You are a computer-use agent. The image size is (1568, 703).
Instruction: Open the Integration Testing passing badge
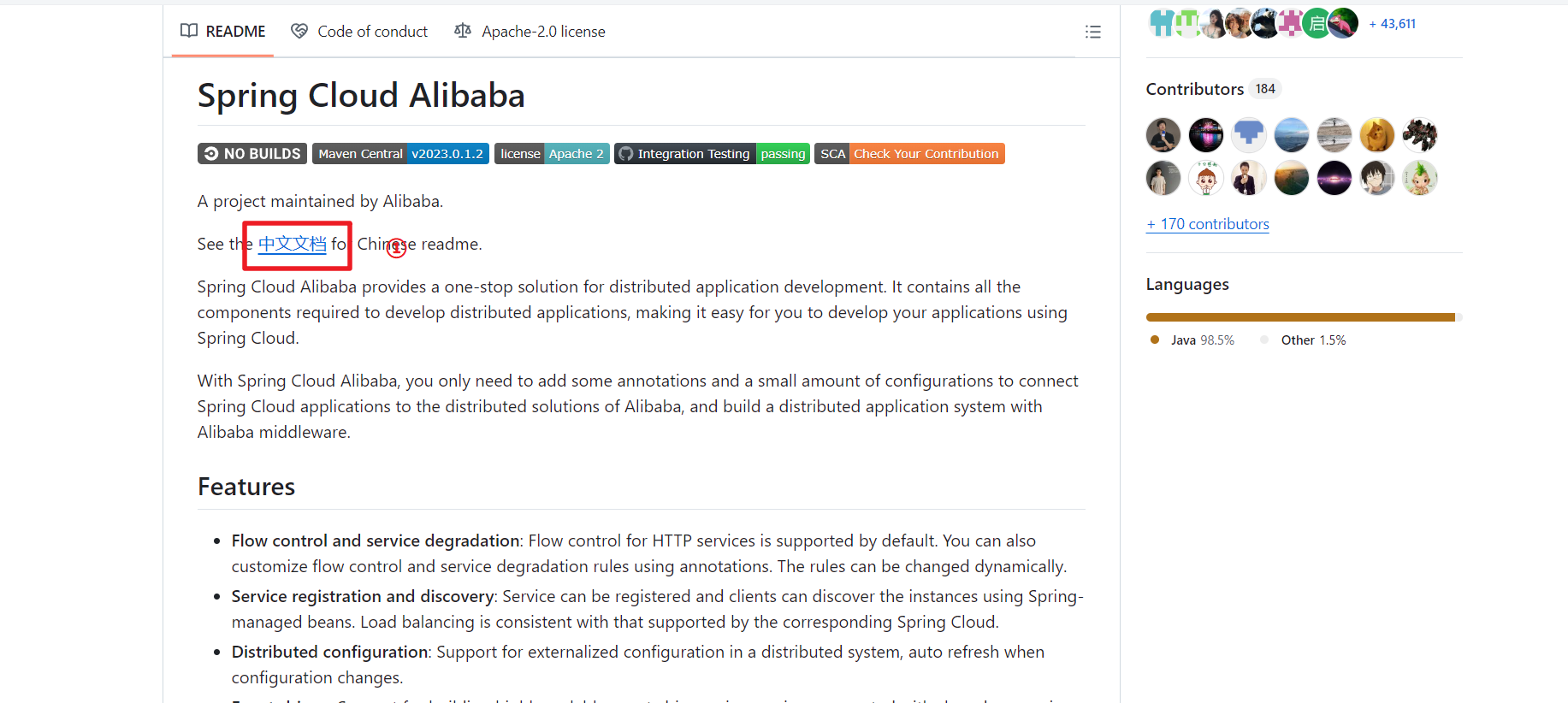click(712, 154)
